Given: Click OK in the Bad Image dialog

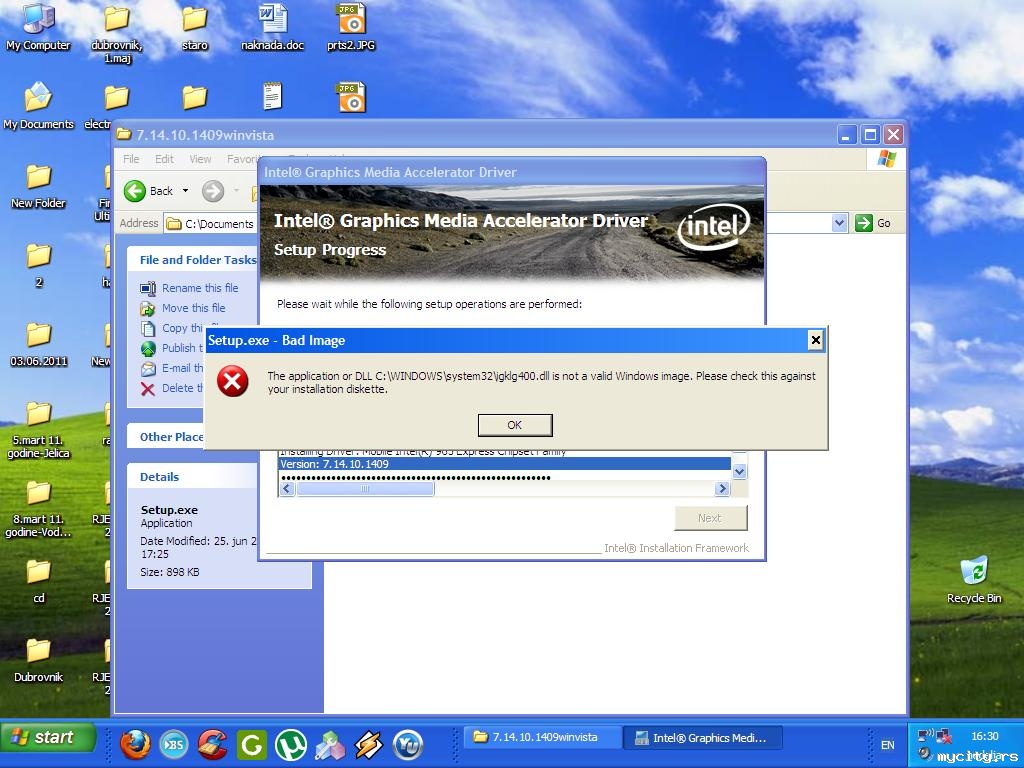Looking at the screenshot, I should point(515,425).
